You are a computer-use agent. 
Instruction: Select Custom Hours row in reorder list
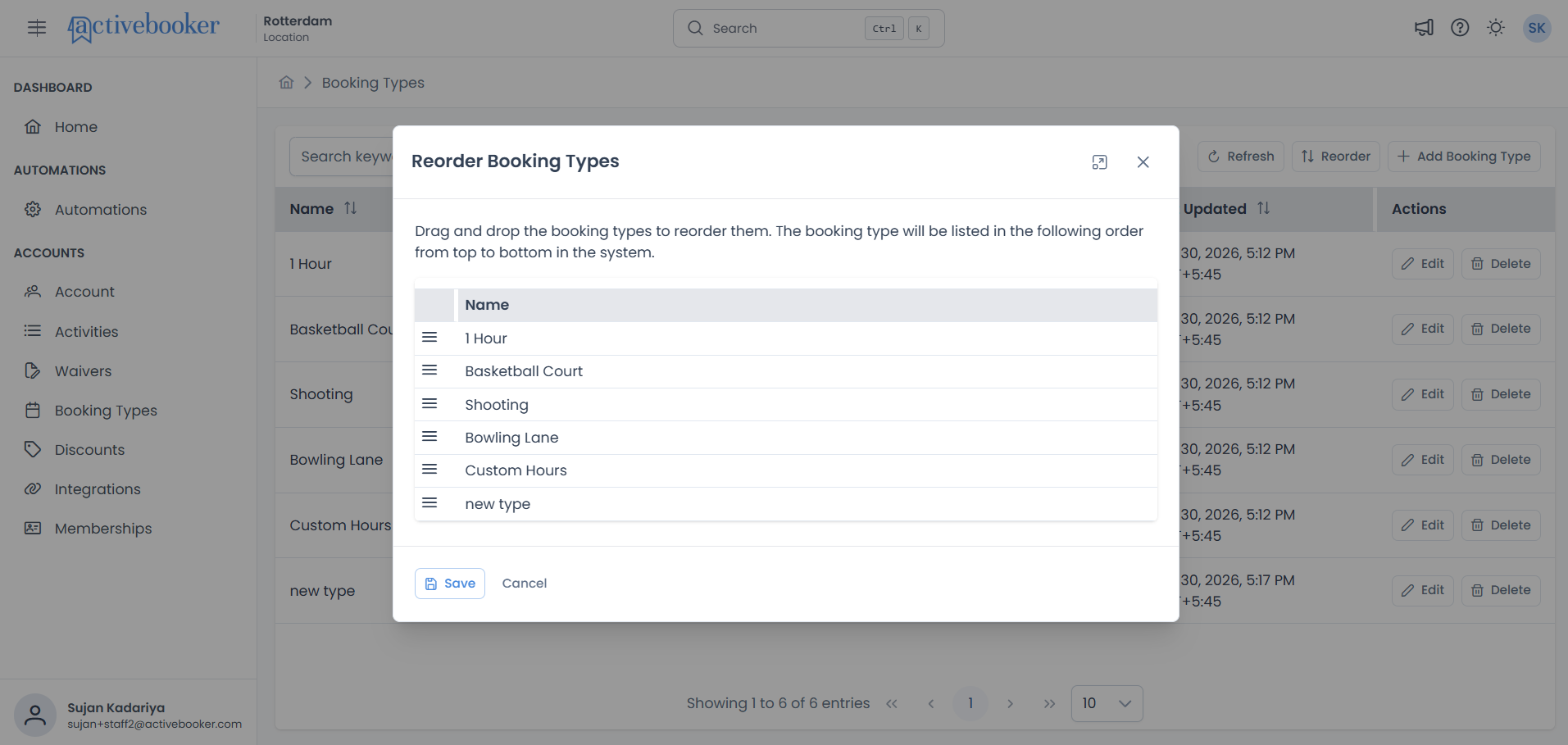[786, 470]
